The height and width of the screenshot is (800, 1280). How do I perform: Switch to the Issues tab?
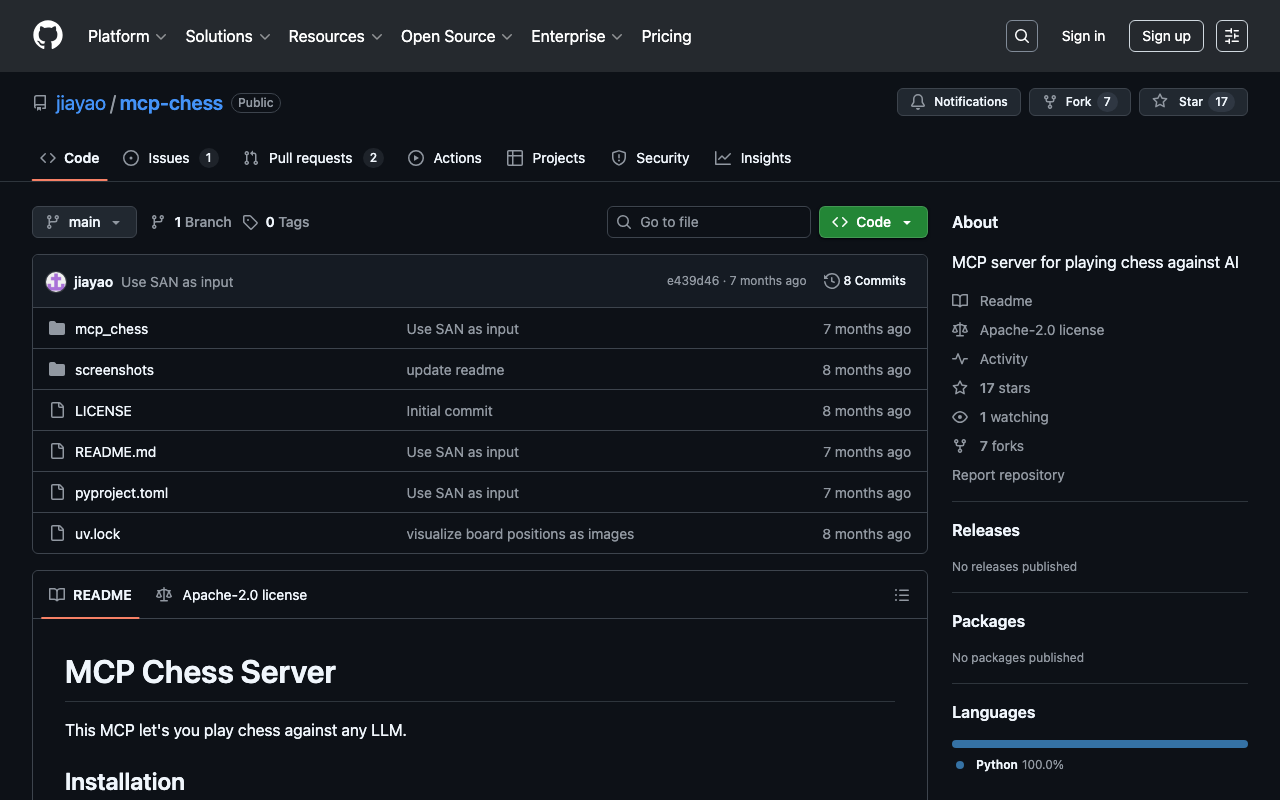[169, 158]
